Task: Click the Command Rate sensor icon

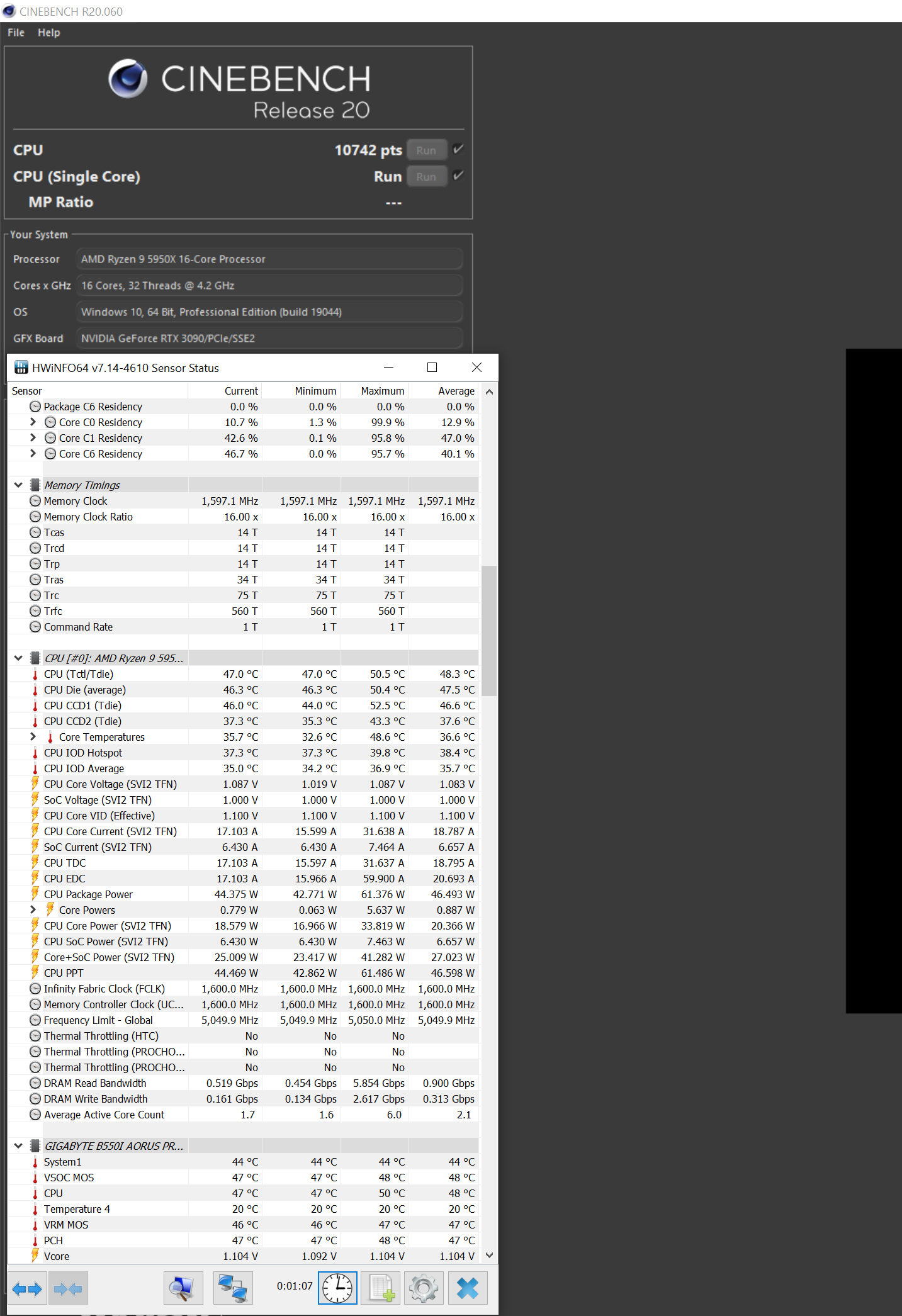Action: coord(35,627)
